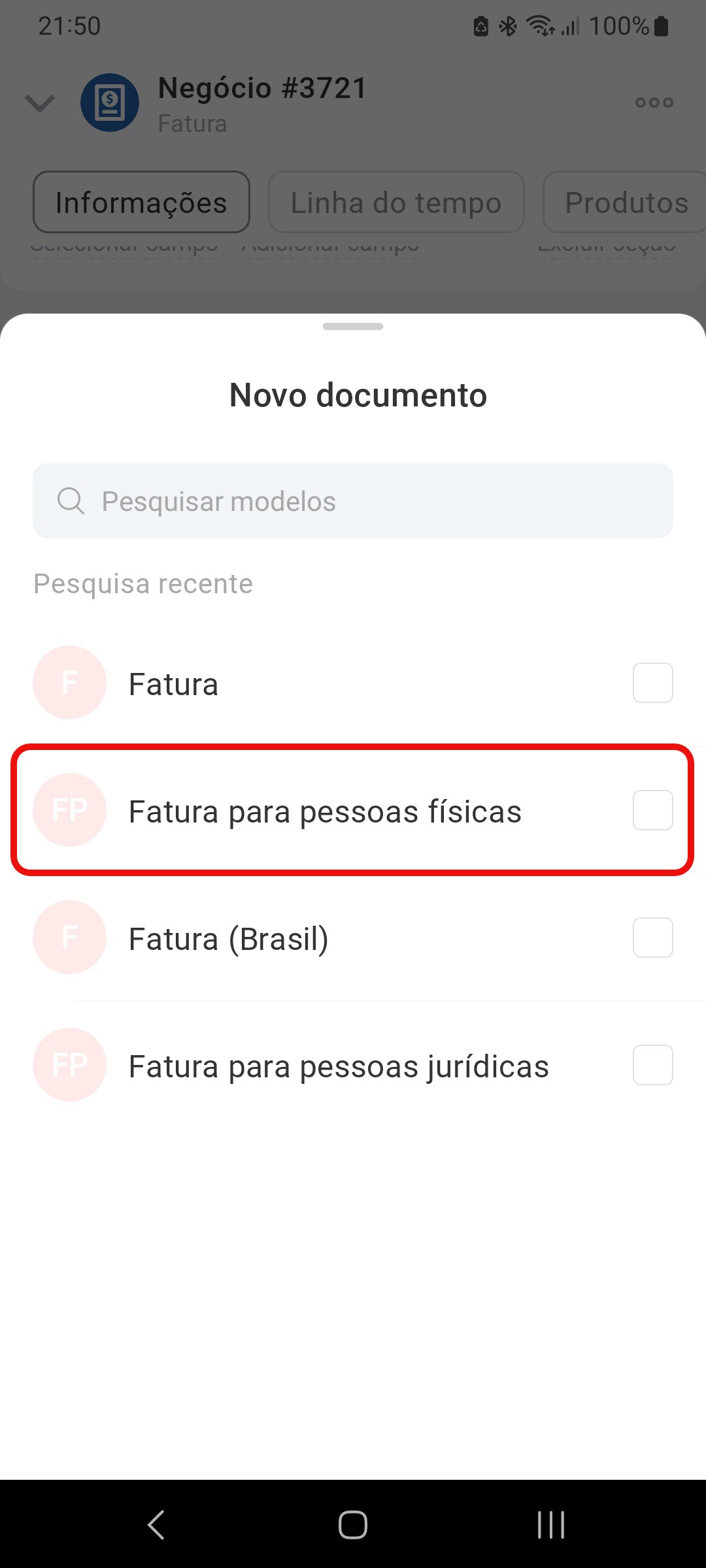The width and height of the screenshot is (706, 1568).
Task: Open the Android recent apps icon
Action: [x=550, y=1525]
